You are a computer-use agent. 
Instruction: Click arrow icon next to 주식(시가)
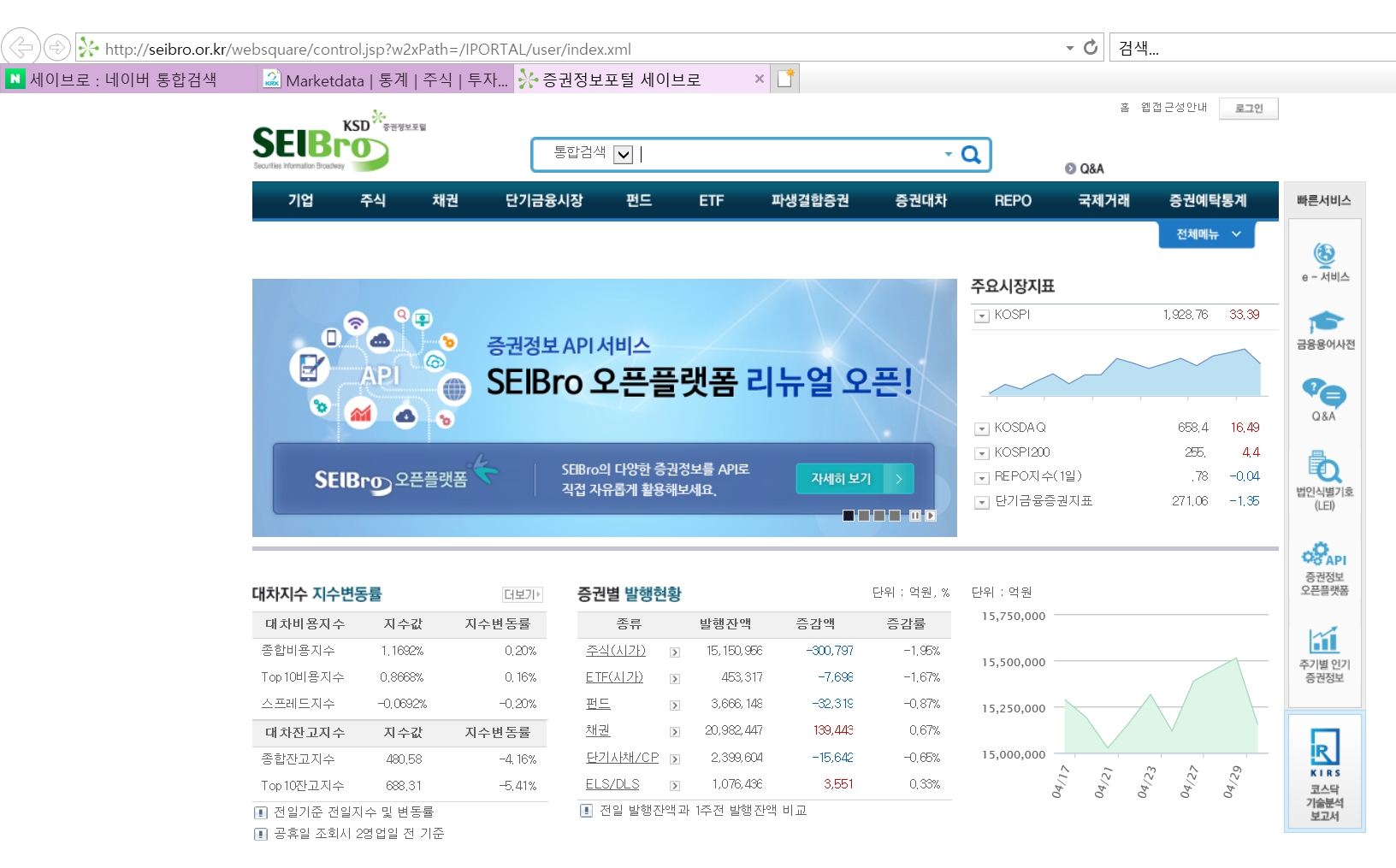[675, 652]
